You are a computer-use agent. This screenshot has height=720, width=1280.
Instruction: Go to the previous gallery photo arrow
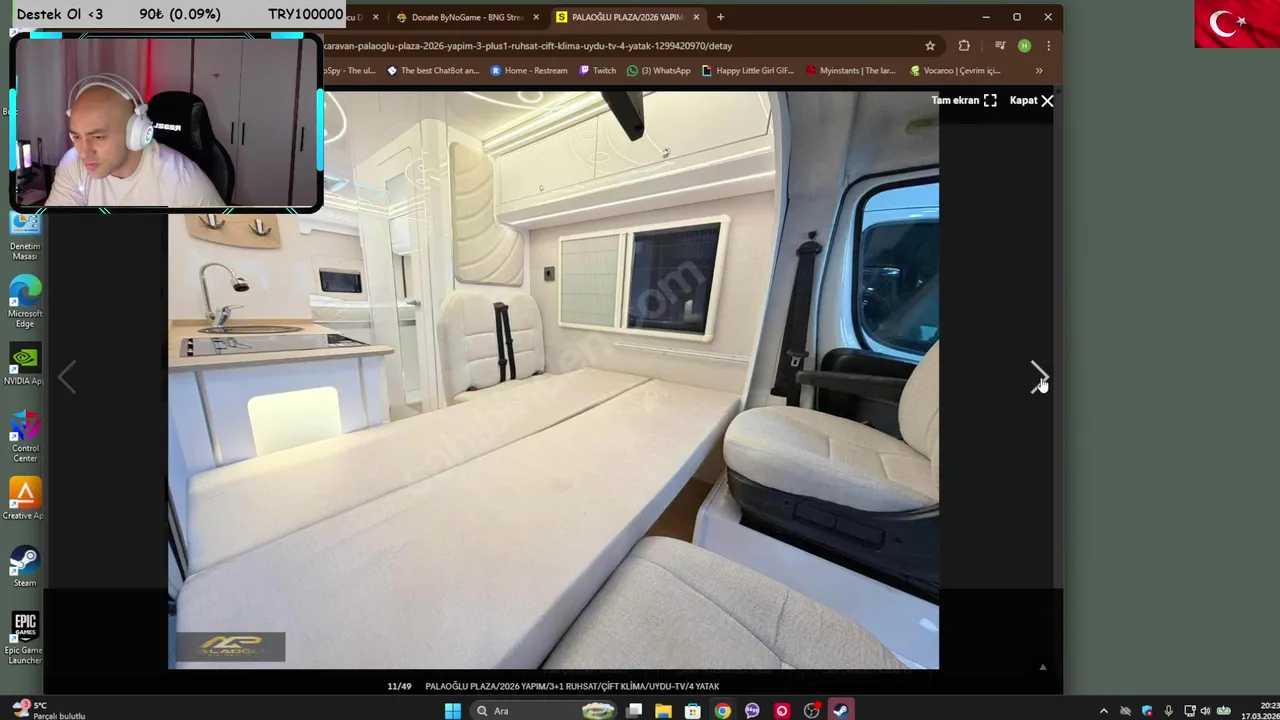[x=66, y=378]
